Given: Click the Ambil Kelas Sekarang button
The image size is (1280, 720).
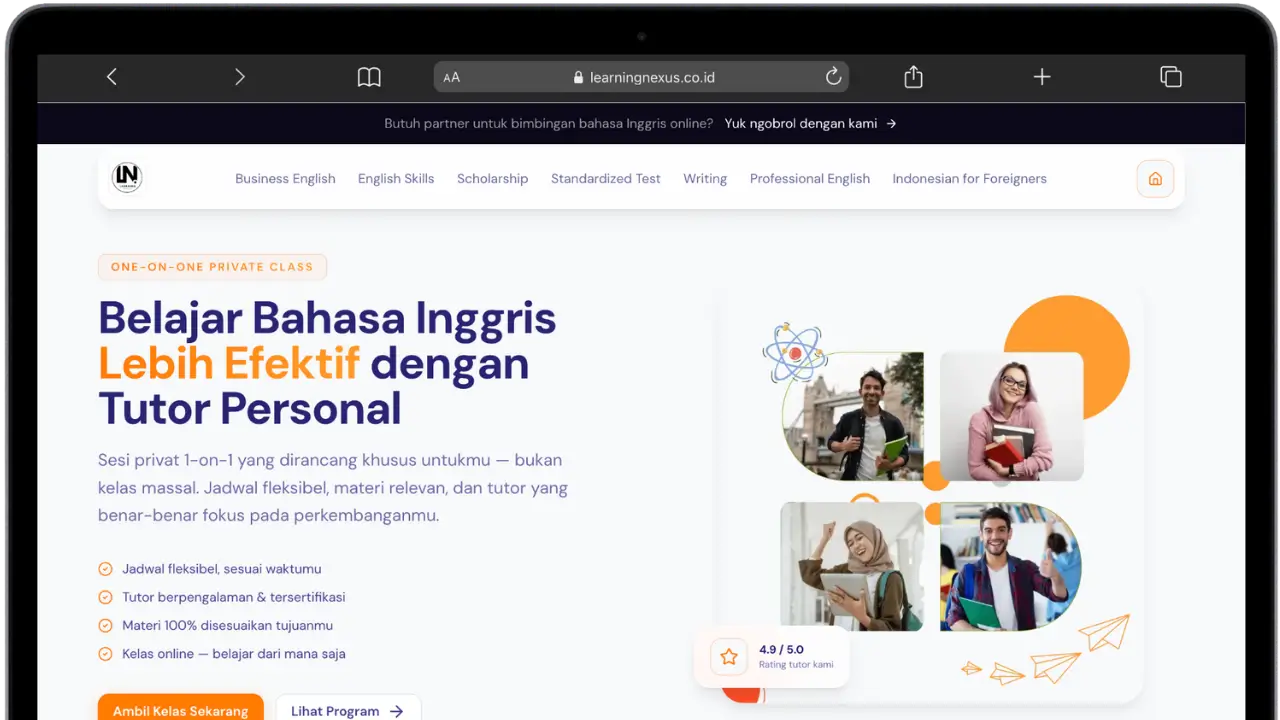Looking at the screenshot, I should click(180, 708).
